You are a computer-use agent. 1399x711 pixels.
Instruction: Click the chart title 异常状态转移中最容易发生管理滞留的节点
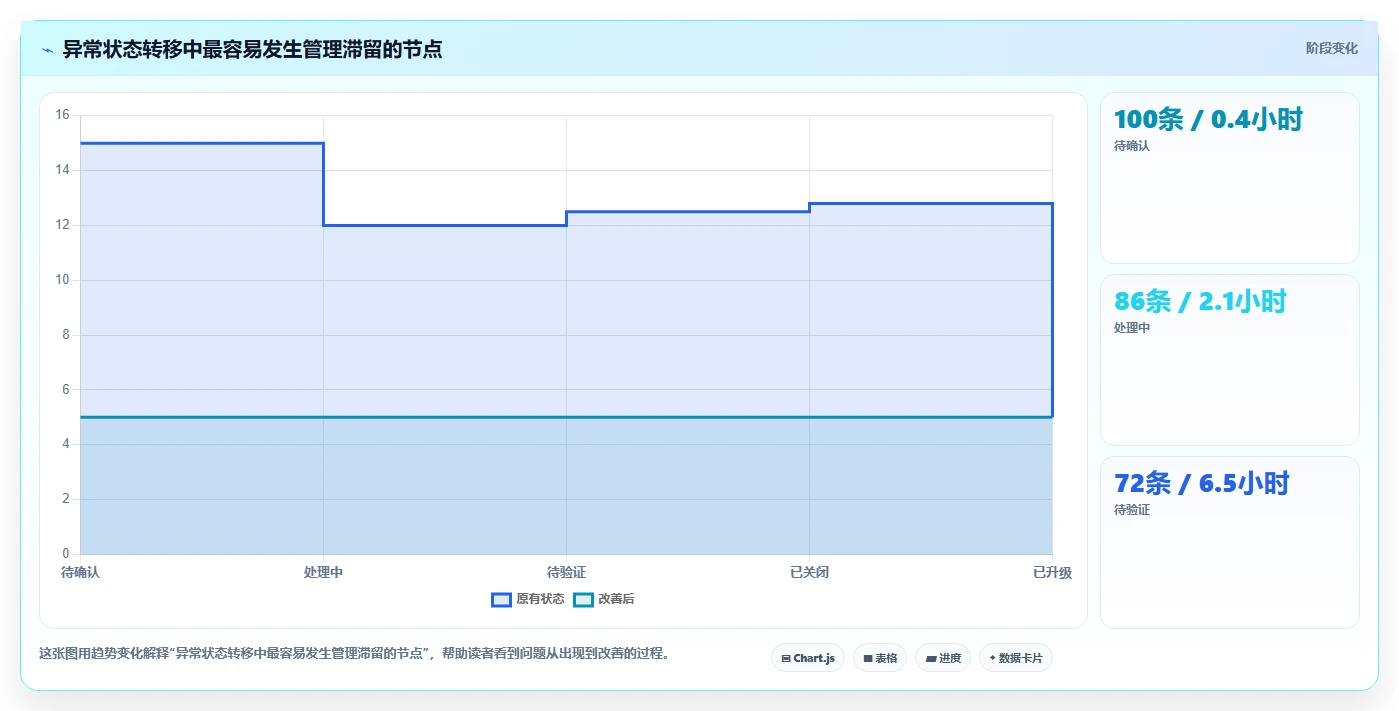pyautogui.click(x=252, y=49)
